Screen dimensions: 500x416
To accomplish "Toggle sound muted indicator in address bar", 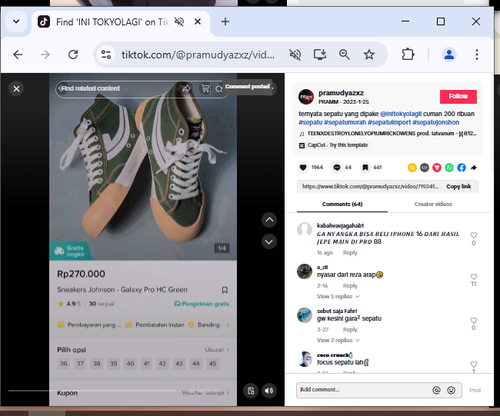I will click(295, 54).
